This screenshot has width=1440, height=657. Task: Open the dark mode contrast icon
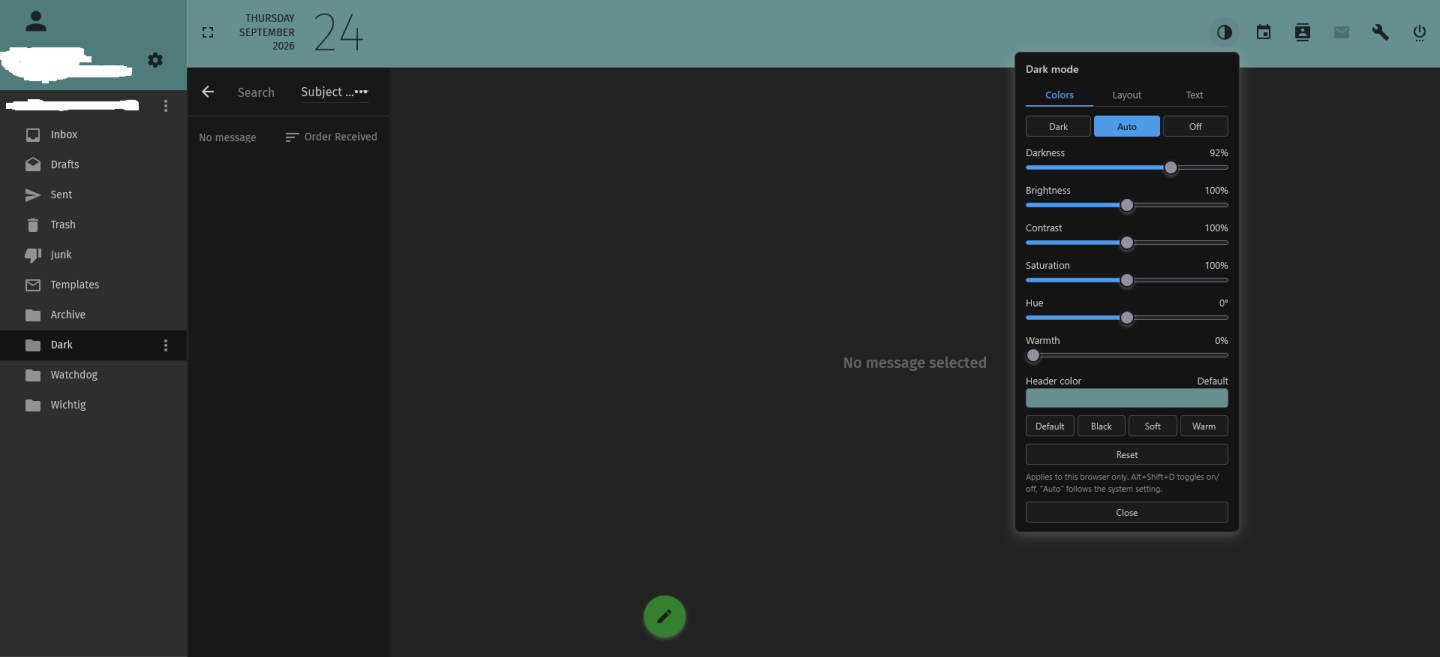pyautogui.click(x=1224, y=32)
